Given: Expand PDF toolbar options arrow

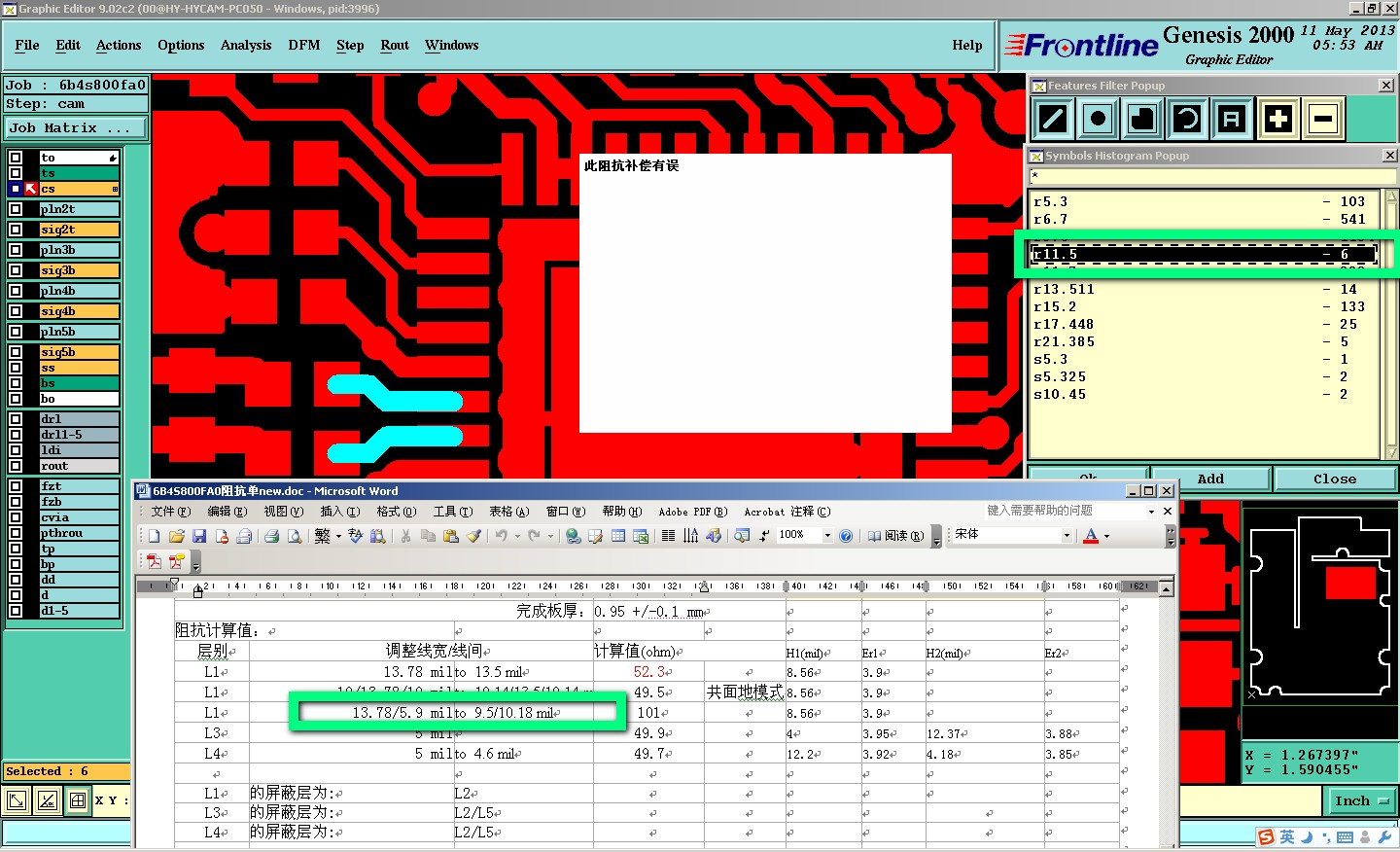Looking at the screenshot, I should point(195,563).
